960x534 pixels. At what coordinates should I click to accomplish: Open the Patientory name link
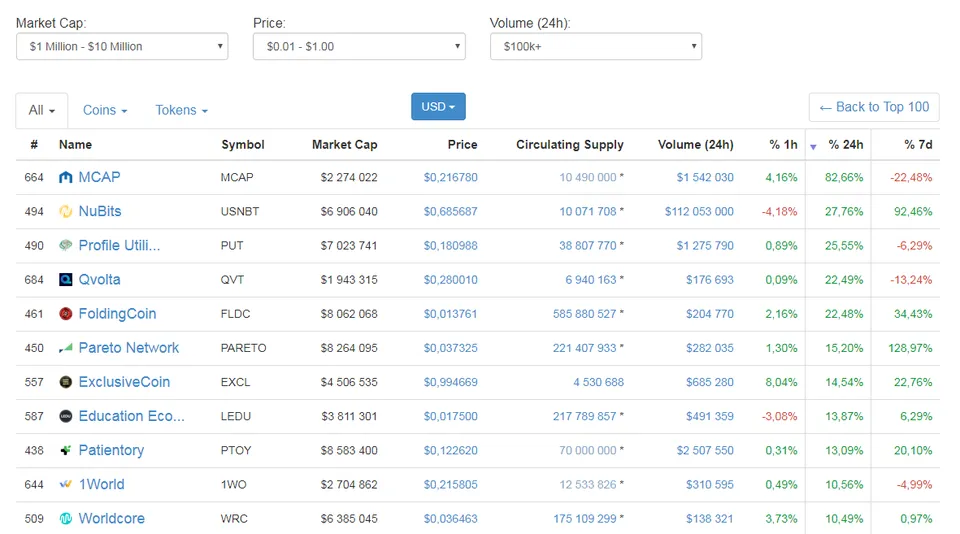point(111,451)
